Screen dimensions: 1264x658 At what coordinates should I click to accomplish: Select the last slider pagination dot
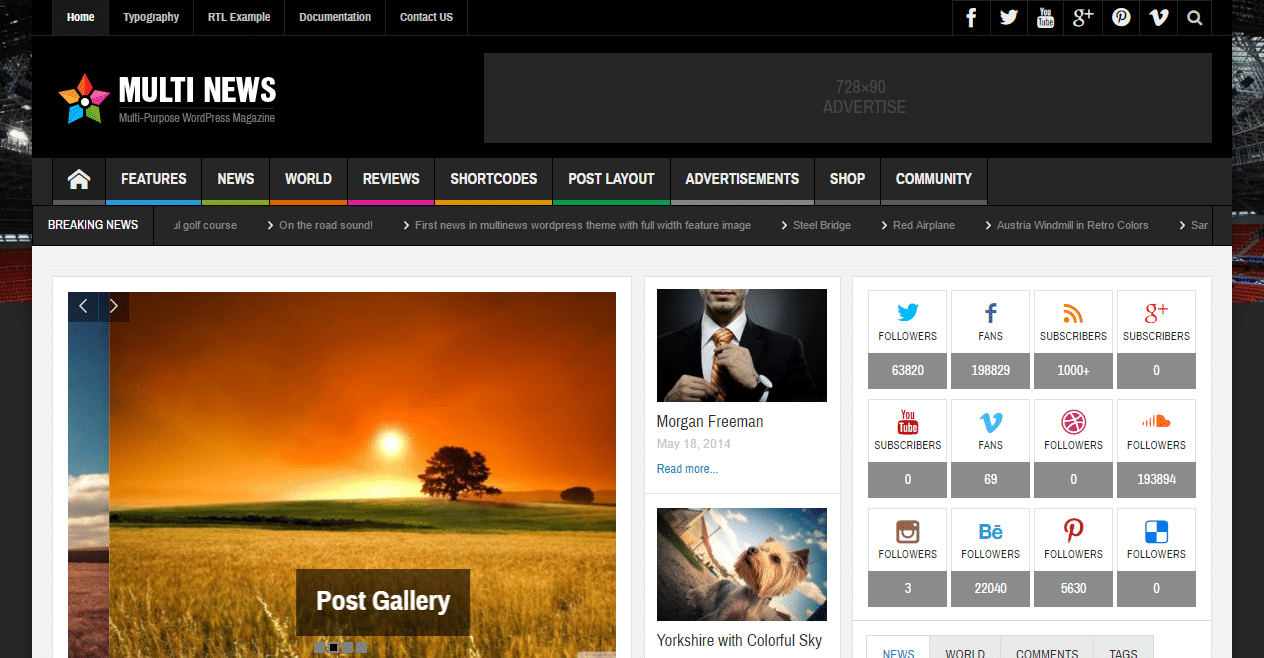(x=362, y=648)
